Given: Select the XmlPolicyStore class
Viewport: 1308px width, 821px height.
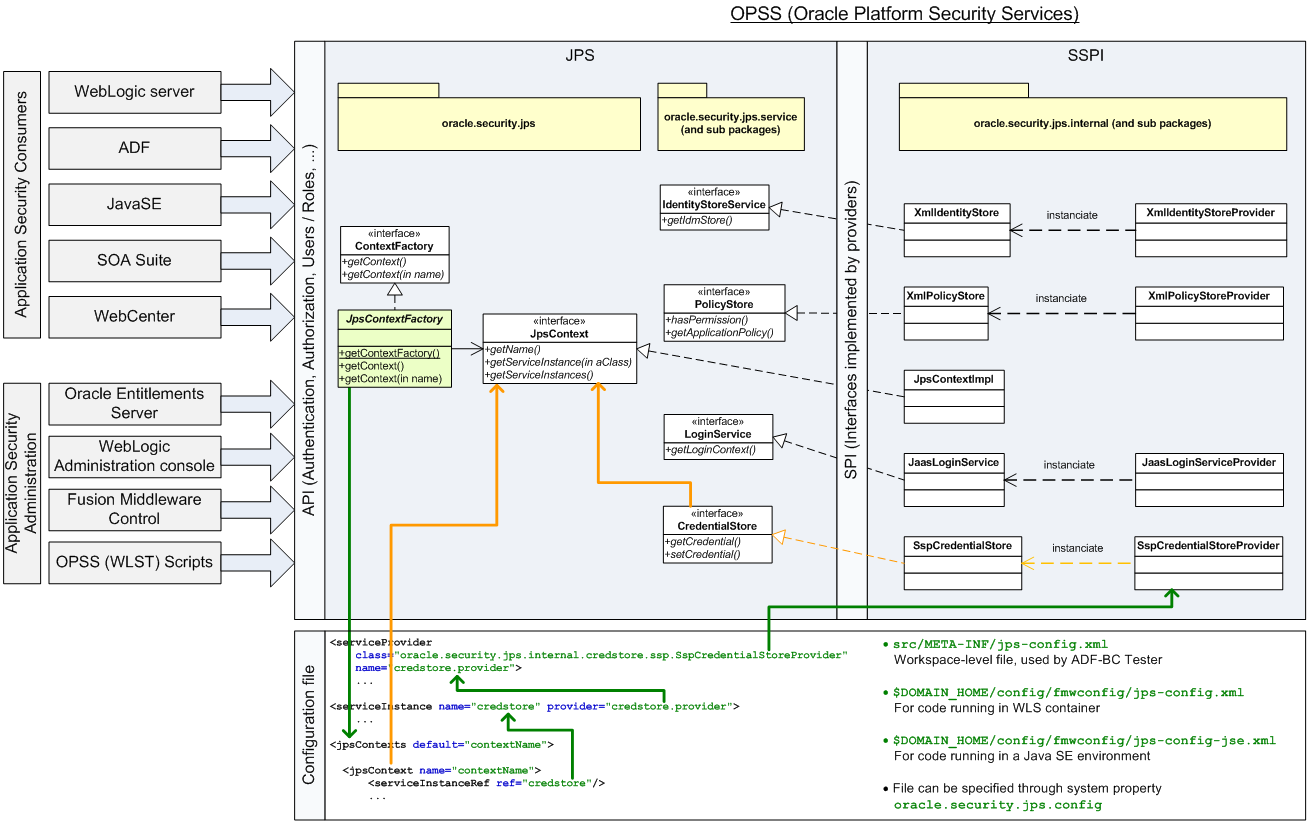Looking at the screenshot, I should coord(945,314).
